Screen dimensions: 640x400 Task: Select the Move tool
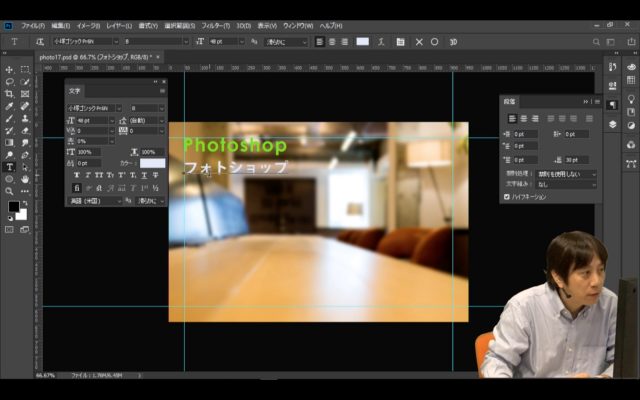(x=10, y=70)
